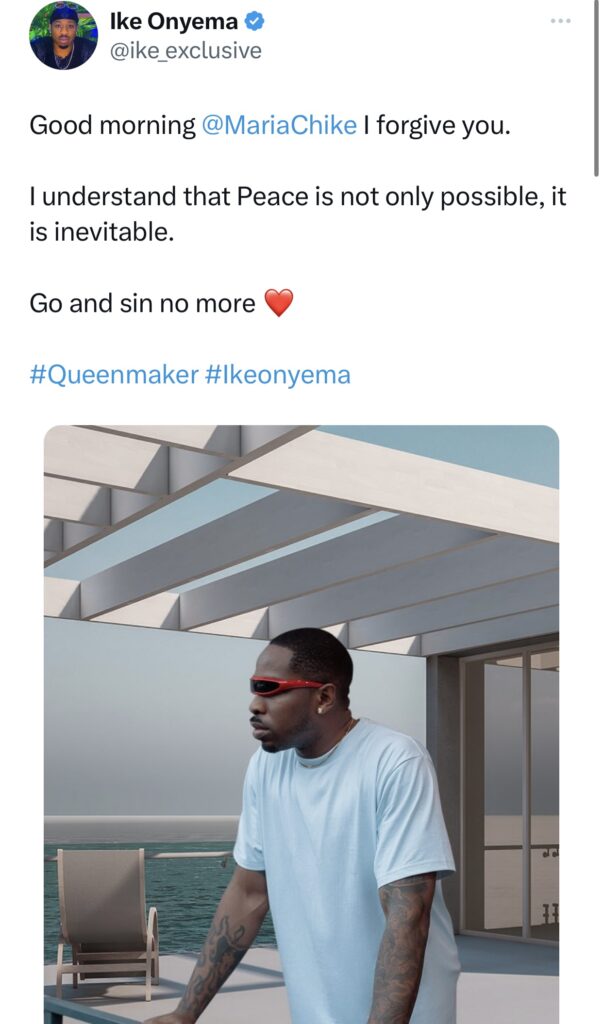Click the "I forgive you." text
The width and height of the screenshot is (603, 1024).
click(x=438, y=125)
